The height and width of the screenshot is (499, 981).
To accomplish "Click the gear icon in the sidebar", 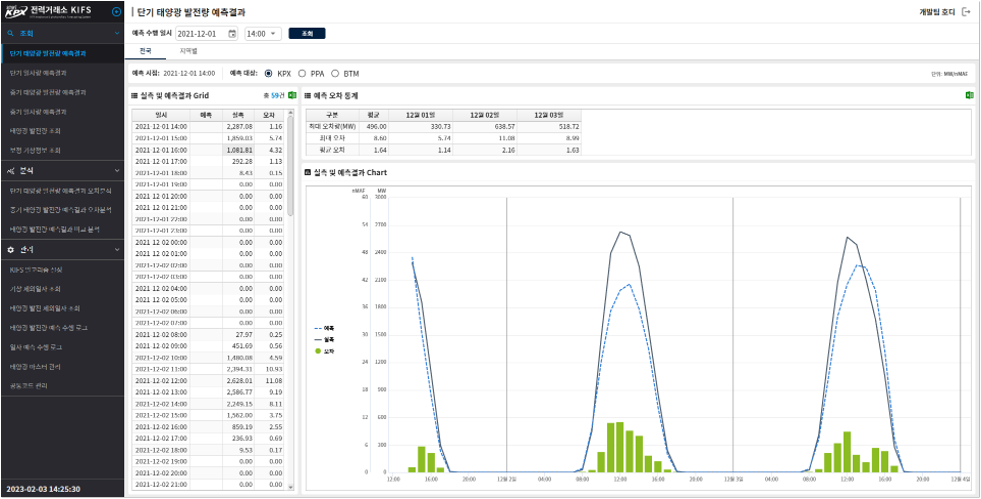I will [x=11, y=249].
